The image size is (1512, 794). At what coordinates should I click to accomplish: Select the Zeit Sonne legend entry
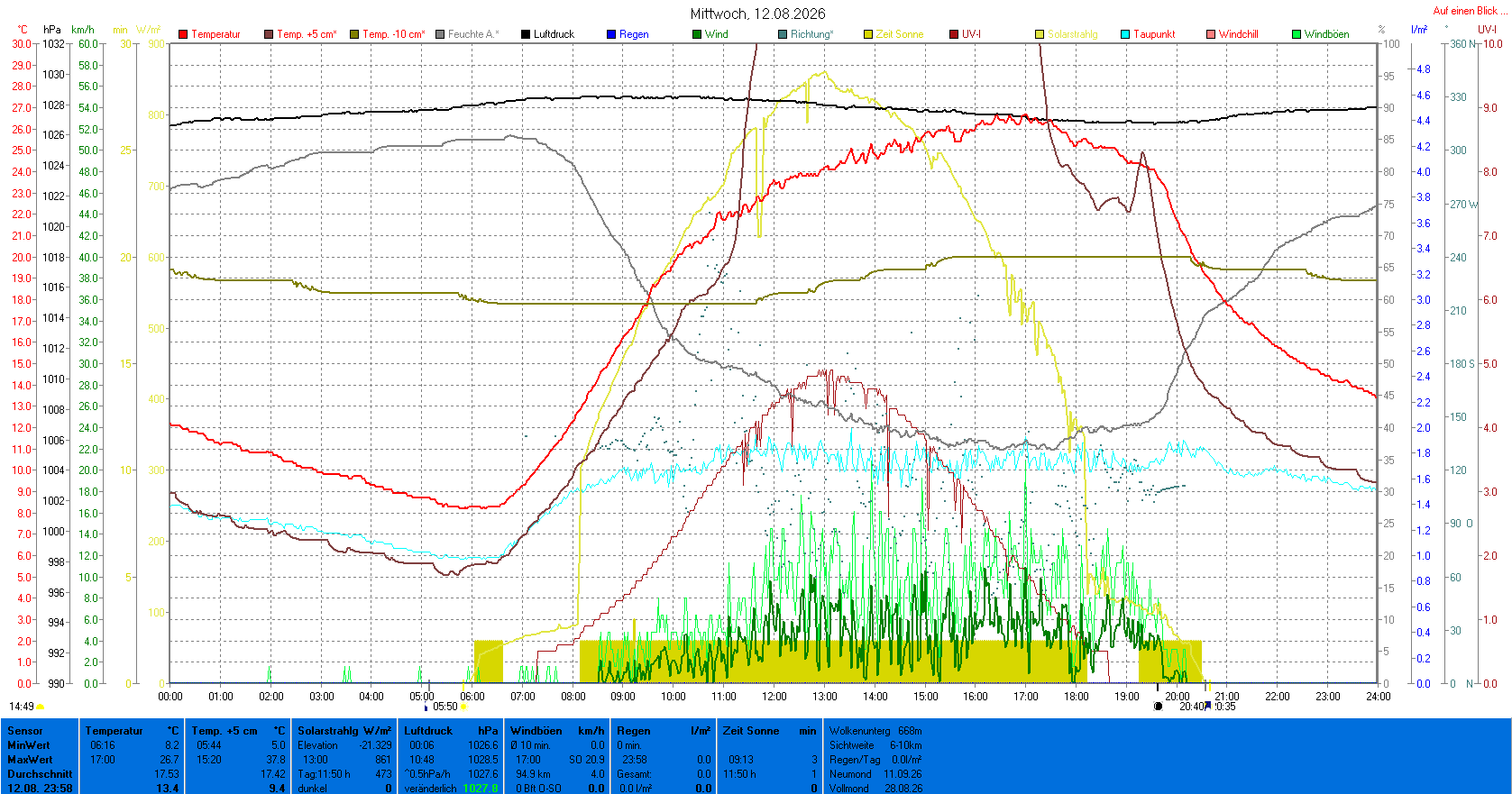tap(893, 34)
